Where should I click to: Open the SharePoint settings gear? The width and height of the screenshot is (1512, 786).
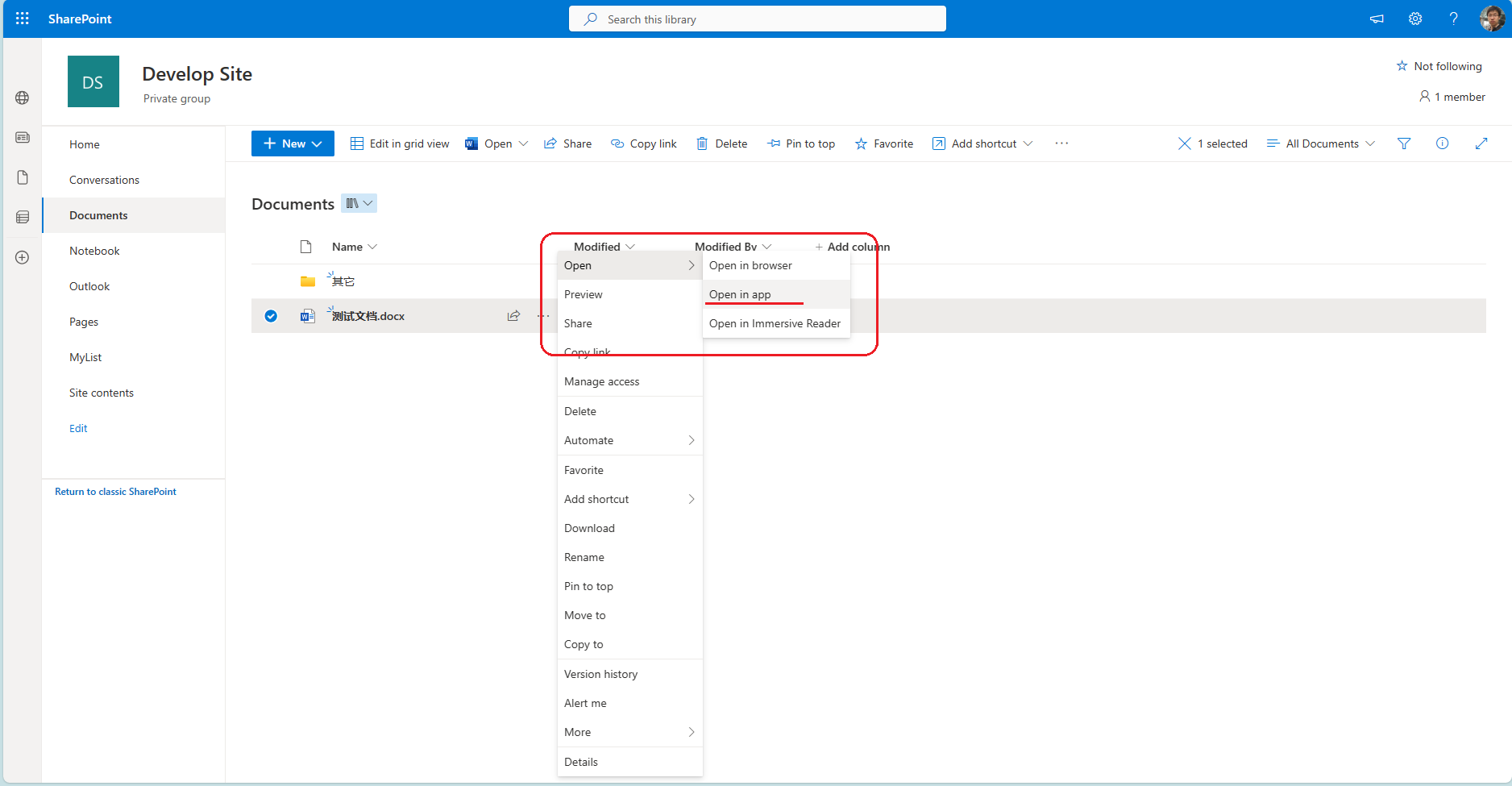[x=1415, y=18]
